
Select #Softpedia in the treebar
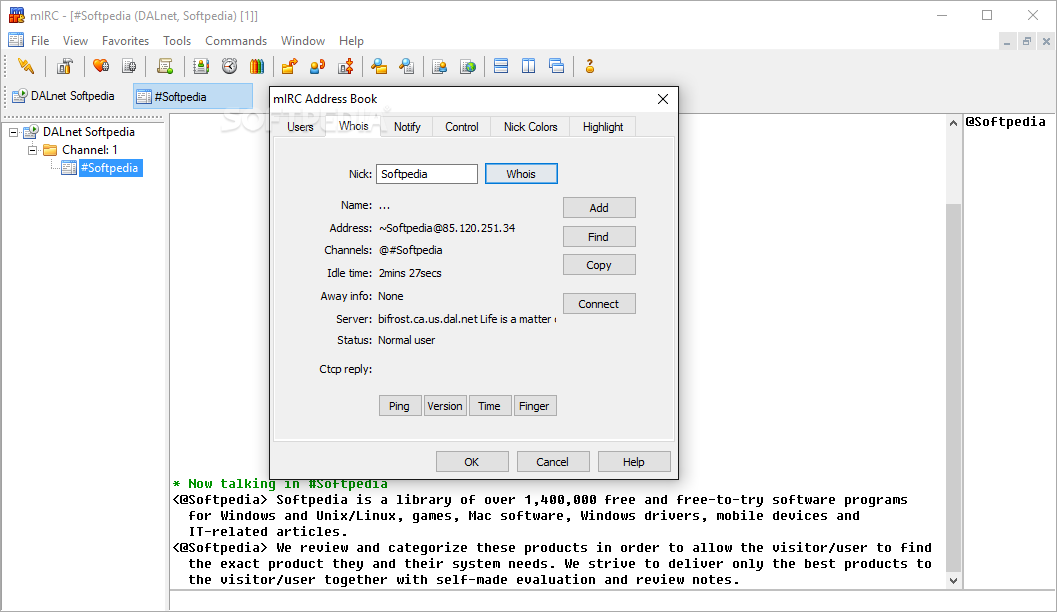pos(110,168)
